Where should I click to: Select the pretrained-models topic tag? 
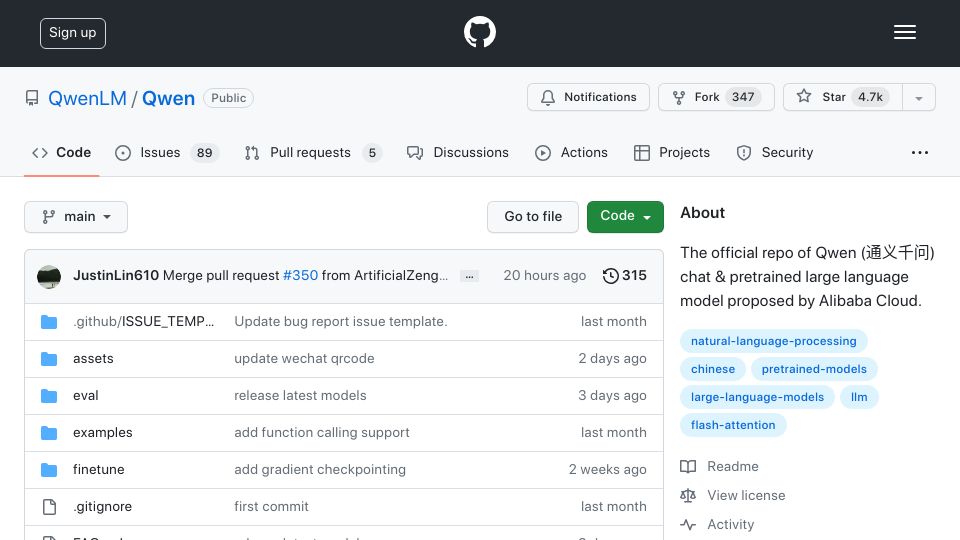coord(814,369)
